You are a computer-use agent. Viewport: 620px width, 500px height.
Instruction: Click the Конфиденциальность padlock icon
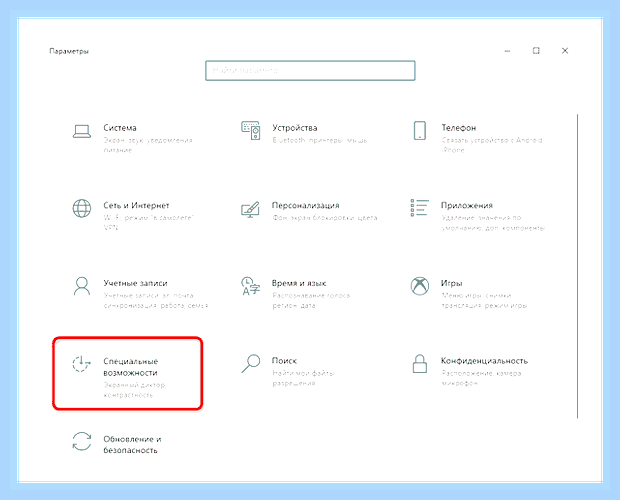click(420, 364)
